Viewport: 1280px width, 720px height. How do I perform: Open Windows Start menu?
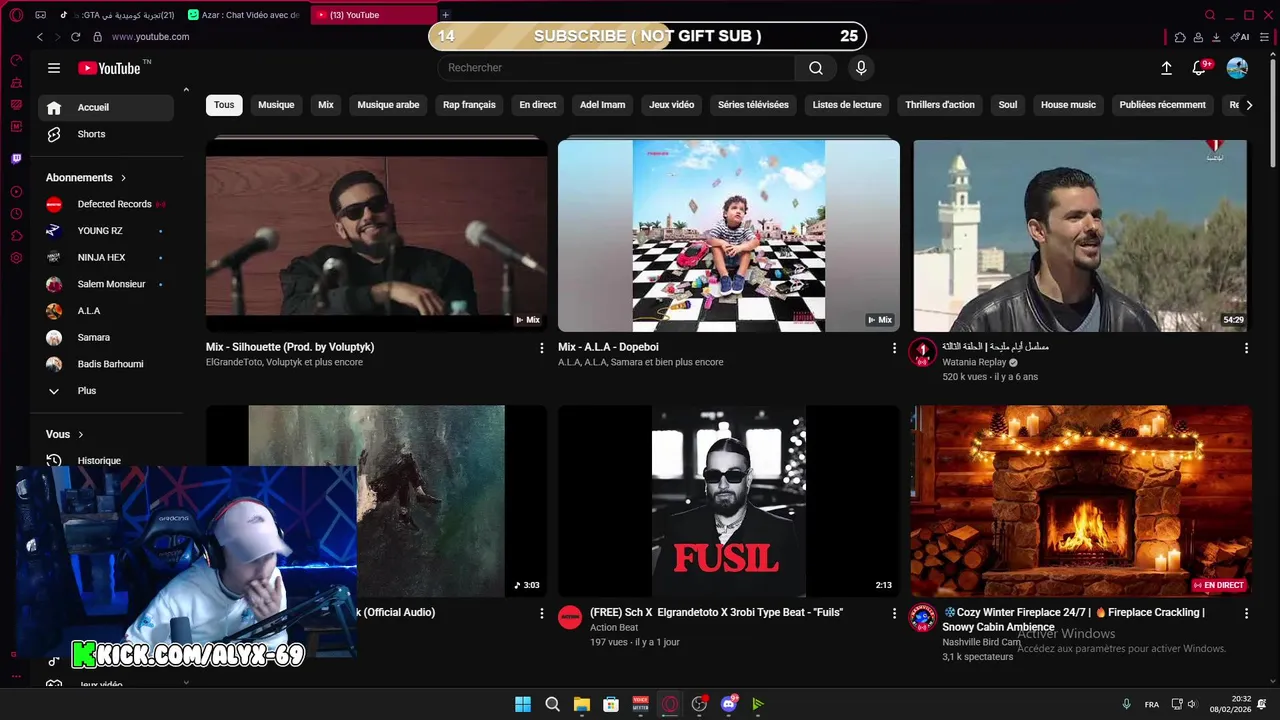pos(523,704)
